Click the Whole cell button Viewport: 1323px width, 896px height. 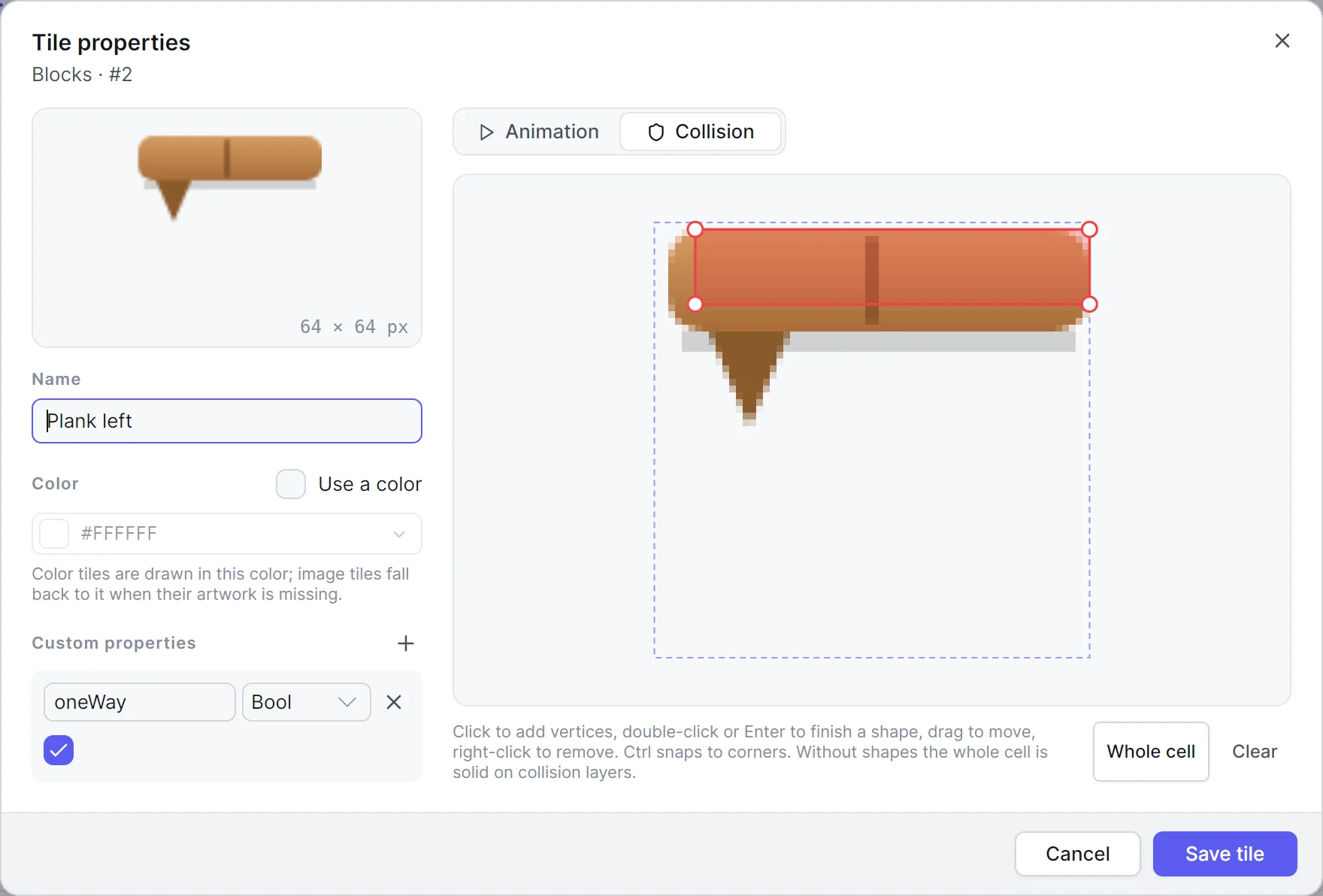click(1151, 752)
